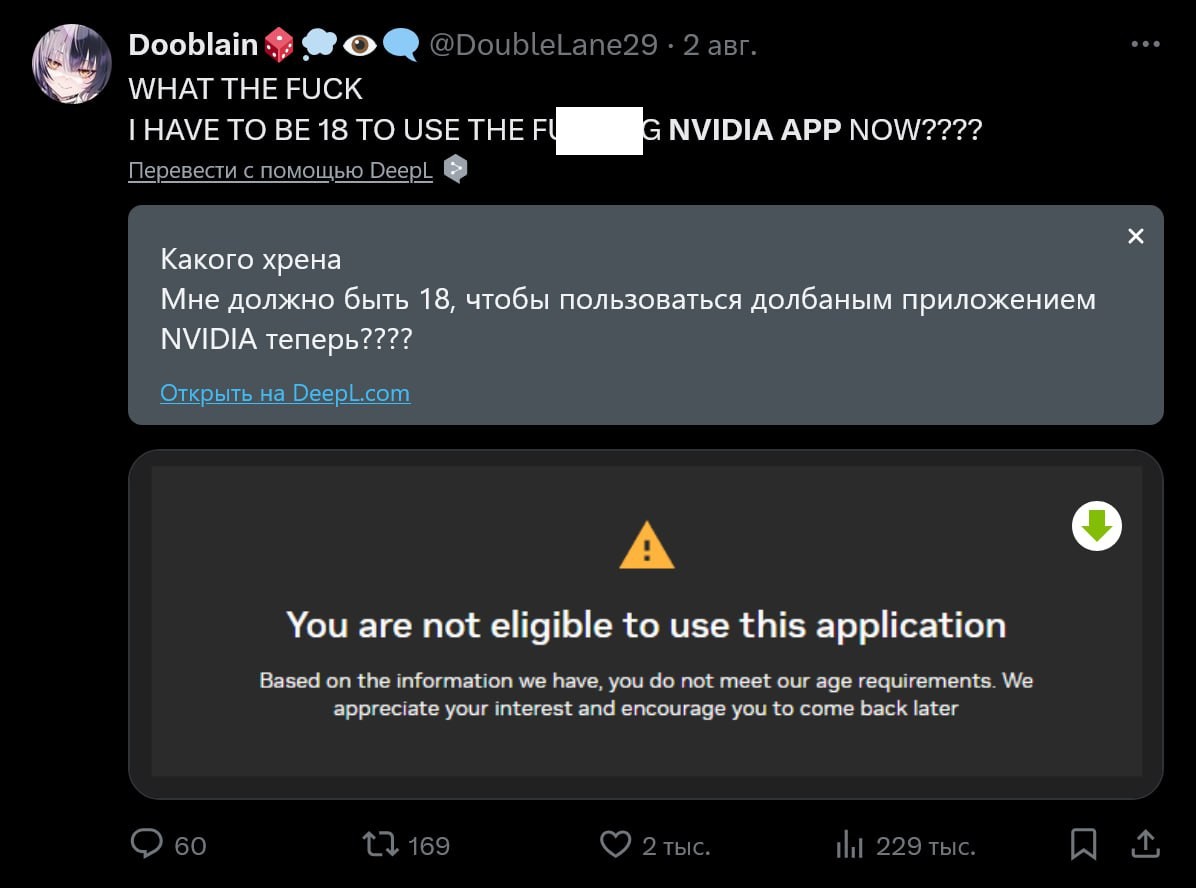Open the "Открыть на DeepL.com" link
The image size is (1196, 888).
pos(285,393)
